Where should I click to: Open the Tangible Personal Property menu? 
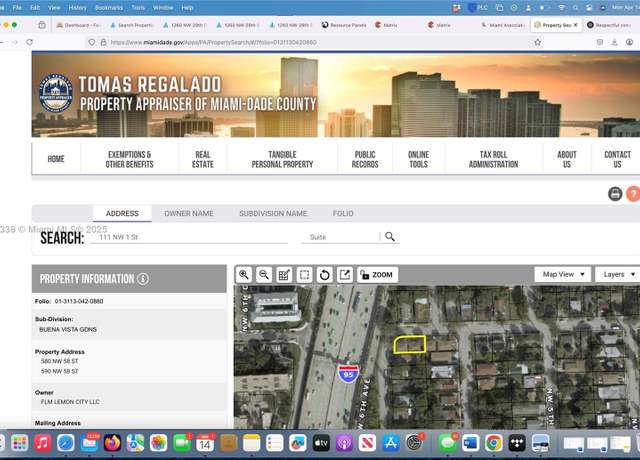pos(282,159)
